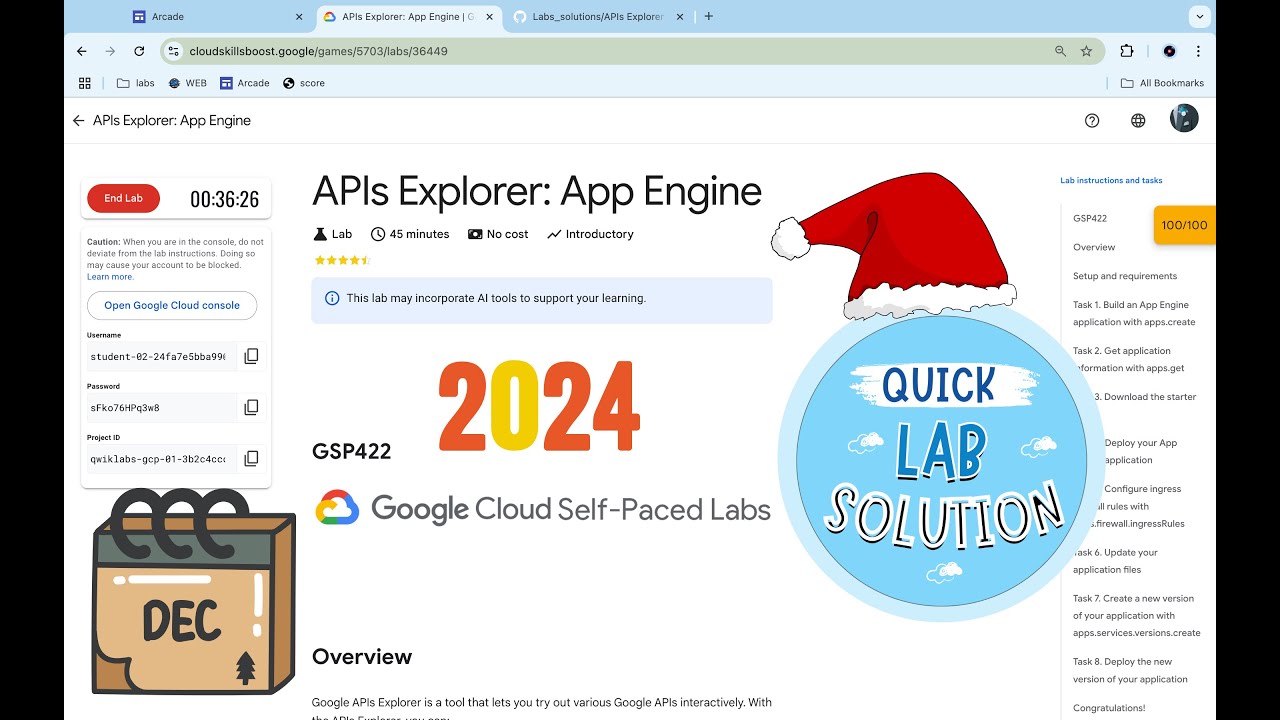Viewport: 1280px width, 720px height.
Task: Open the Chrome profile avatar
Action: click(1169, 51)
